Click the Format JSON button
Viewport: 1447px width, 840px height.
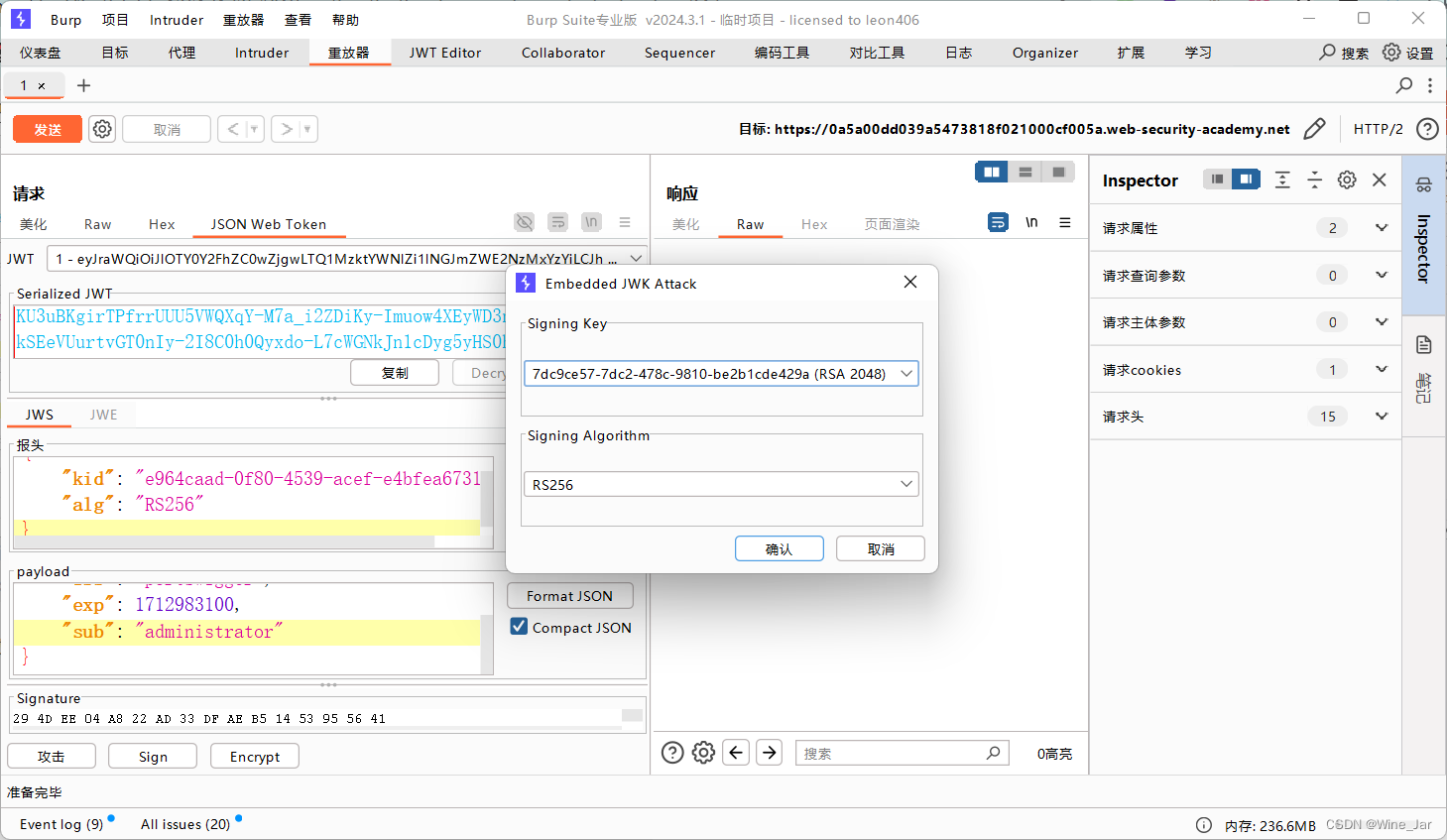(570, 595)
